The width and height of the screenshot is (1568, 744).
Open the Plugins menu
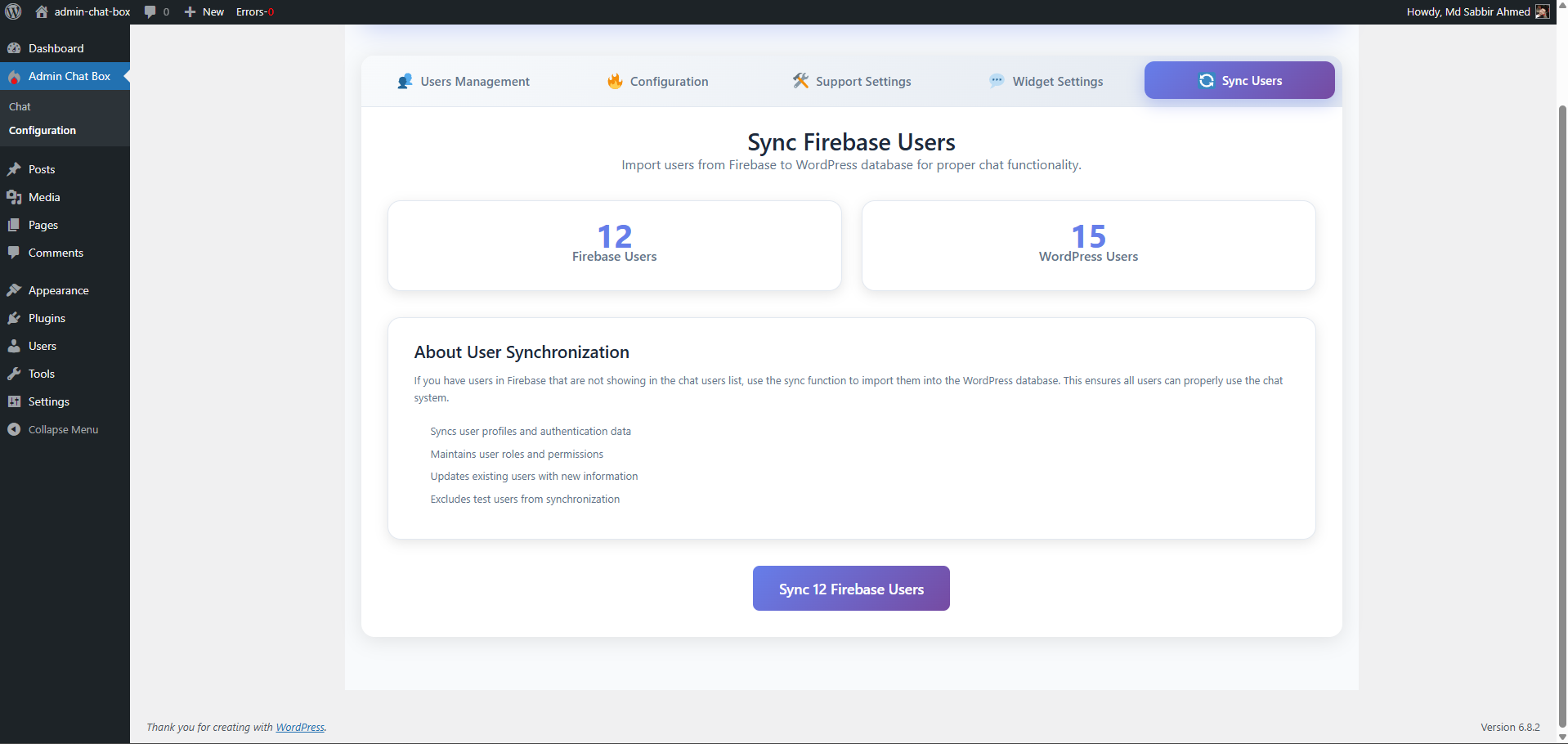65,318
